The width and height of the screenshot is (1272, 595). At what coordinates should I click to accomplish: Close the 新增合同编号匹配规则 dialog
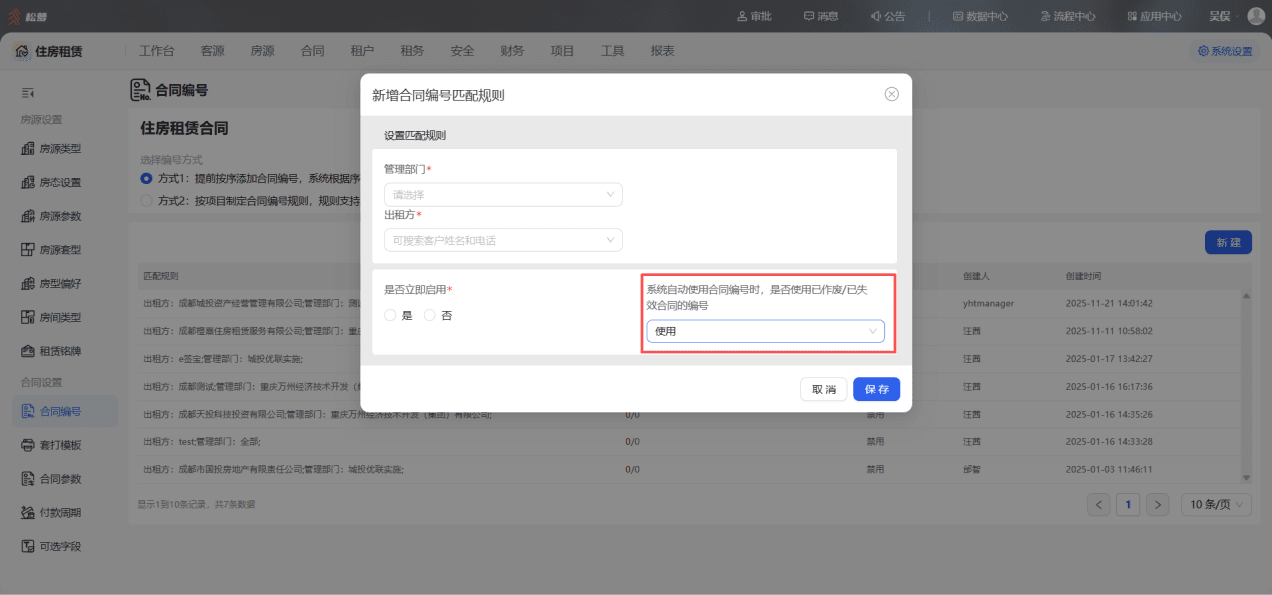892,94
